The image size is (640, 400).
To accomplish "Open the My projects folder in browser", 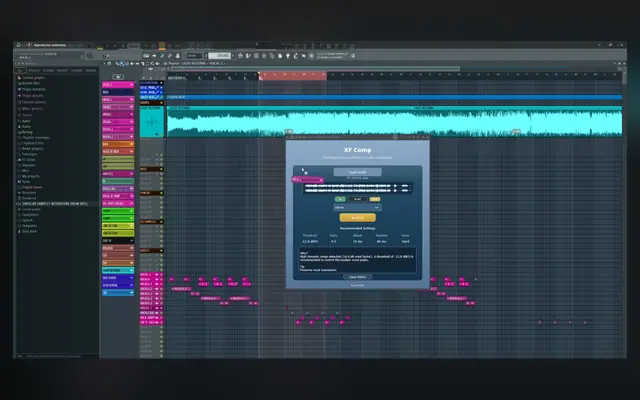I will pyautogui.click(x=29, y=176).
